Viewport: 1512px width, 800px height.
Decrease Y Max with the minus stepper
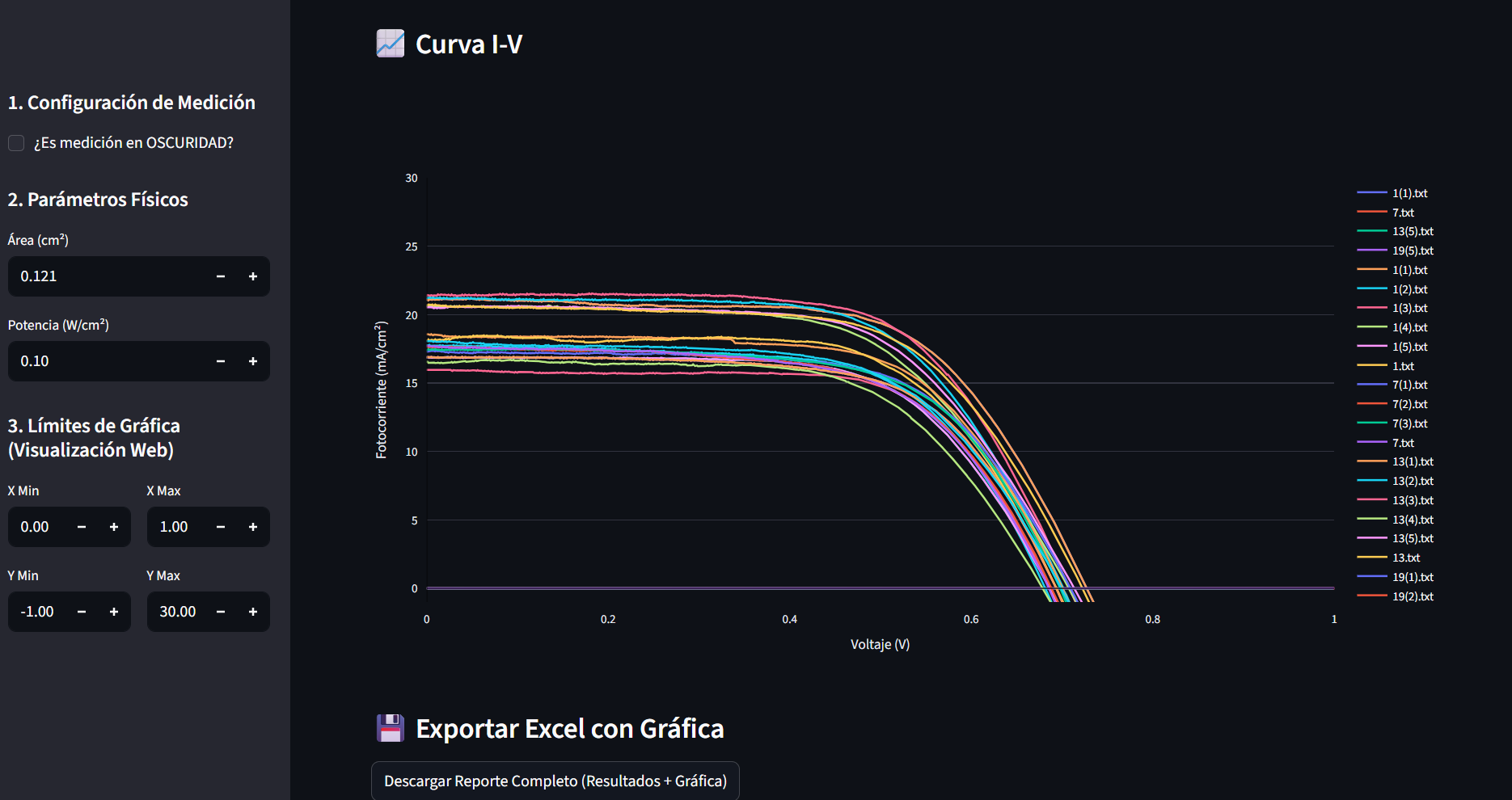point(221,612)
